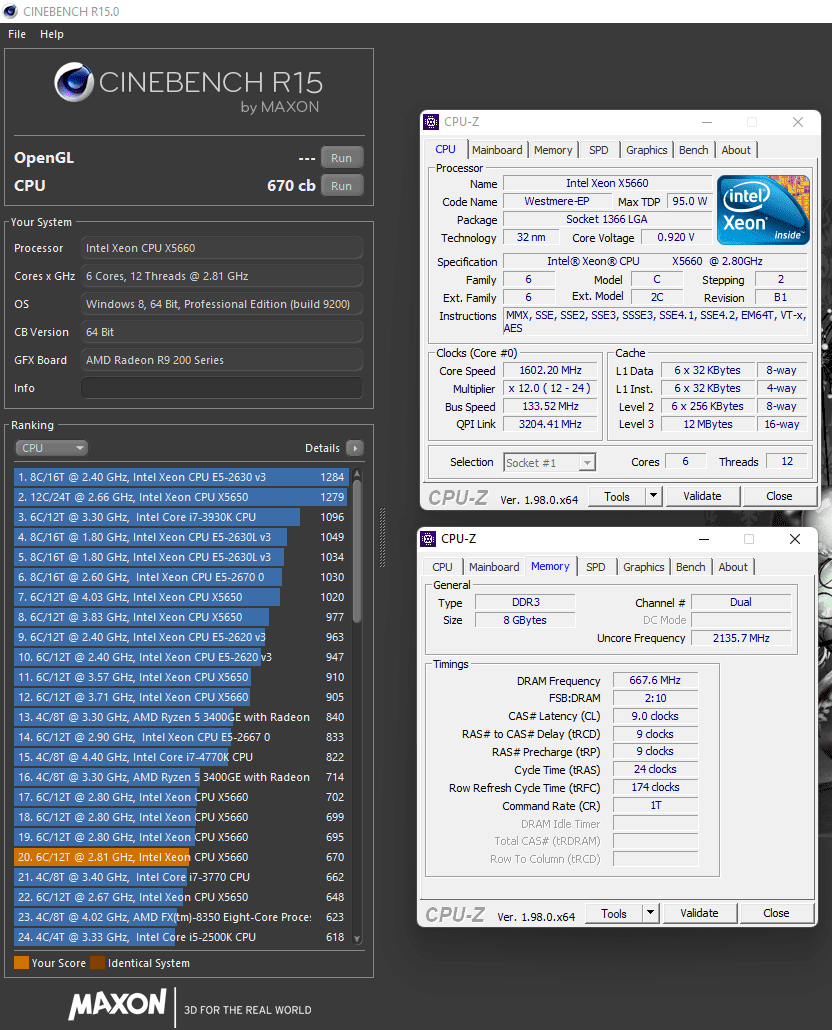Run the OpenGL benchmark
832x1030 pixels.
pos(341,158)
